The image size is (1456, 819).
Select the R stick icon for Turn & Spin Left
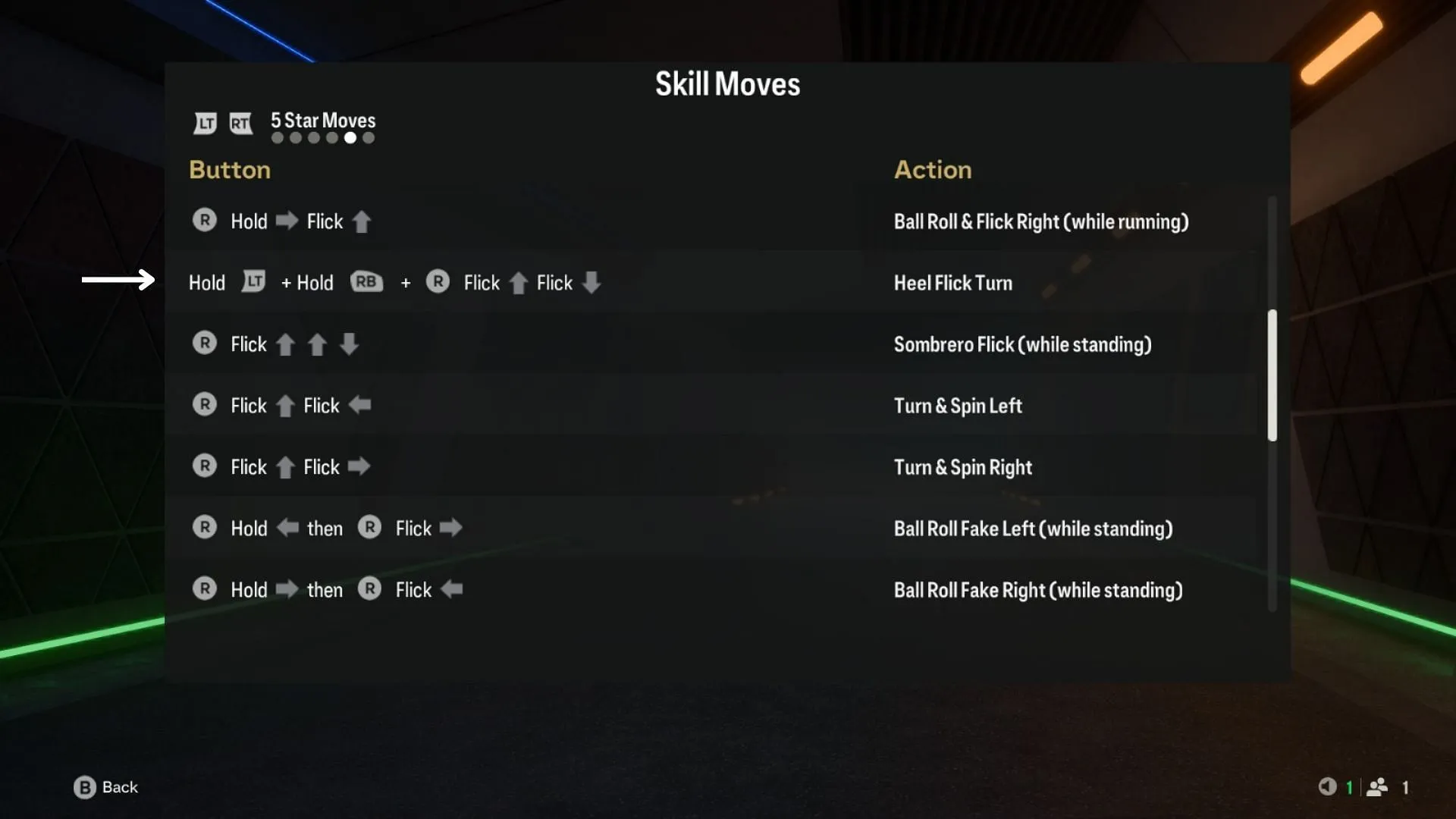(205, 405)
